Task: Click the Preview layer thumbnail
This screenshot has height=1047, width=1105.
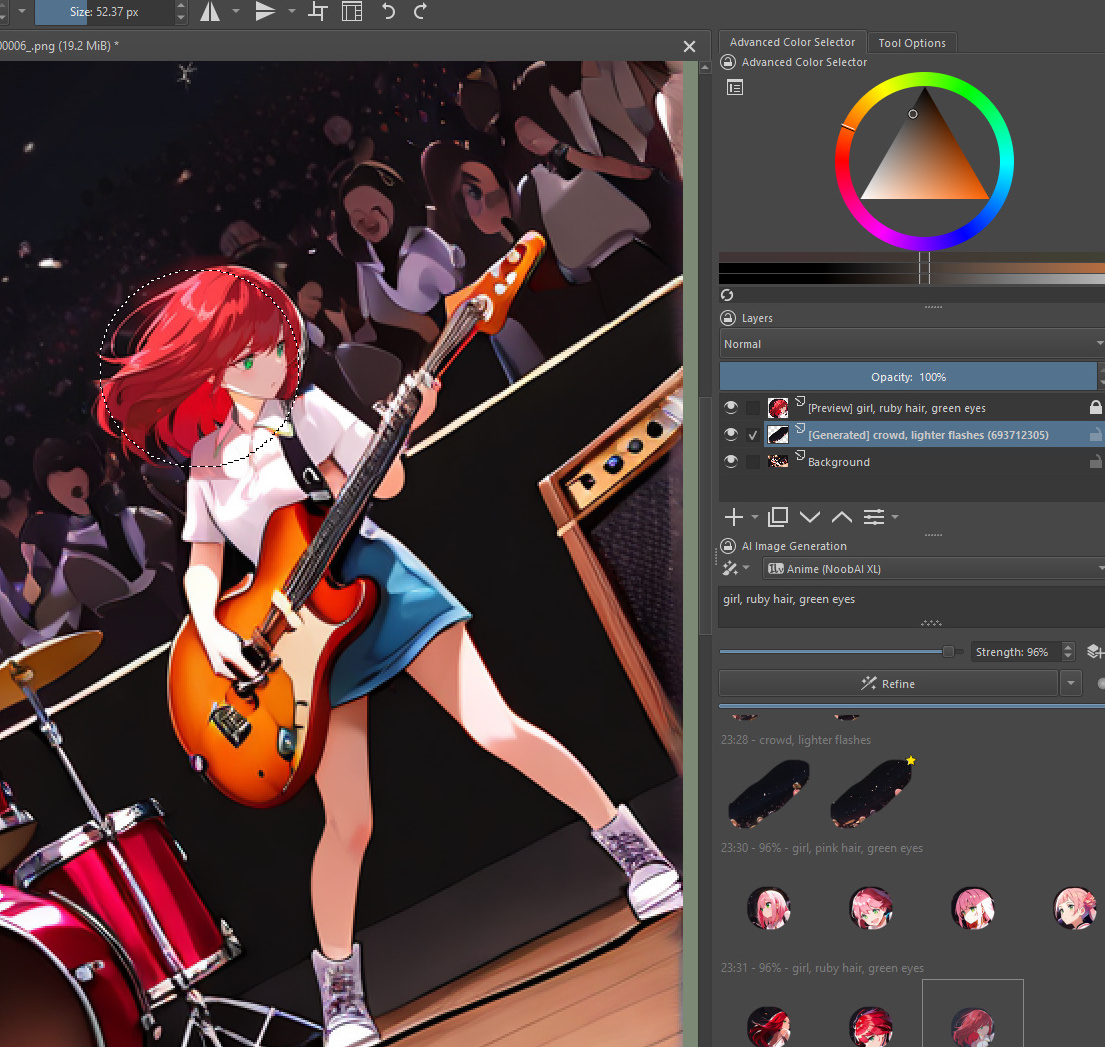Action: pos(778,408)
